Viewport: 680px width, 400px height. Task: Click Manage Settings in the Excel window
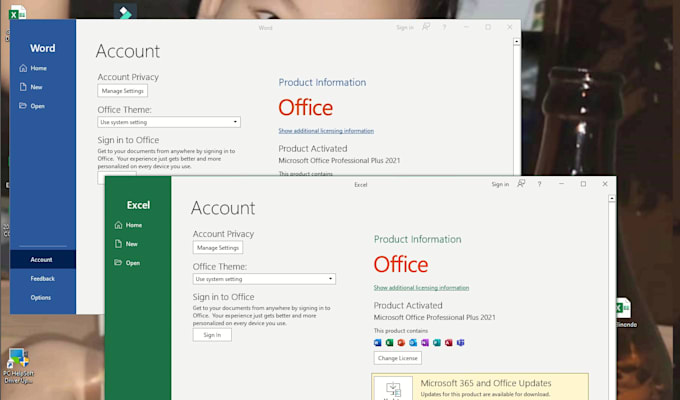click(218, 248)
